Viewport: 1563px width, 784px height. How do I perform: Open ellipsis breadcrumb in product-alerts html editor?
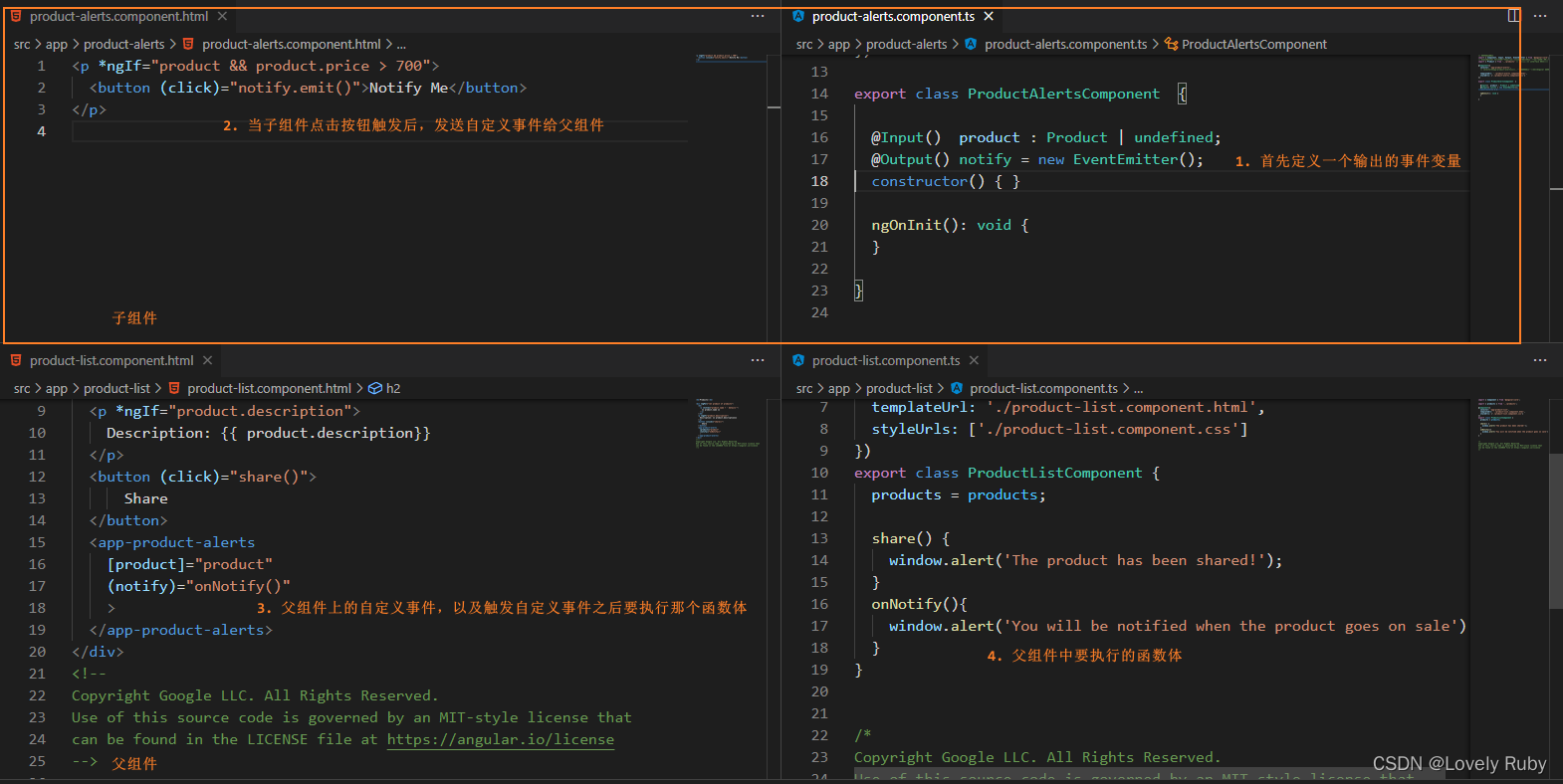401,44
